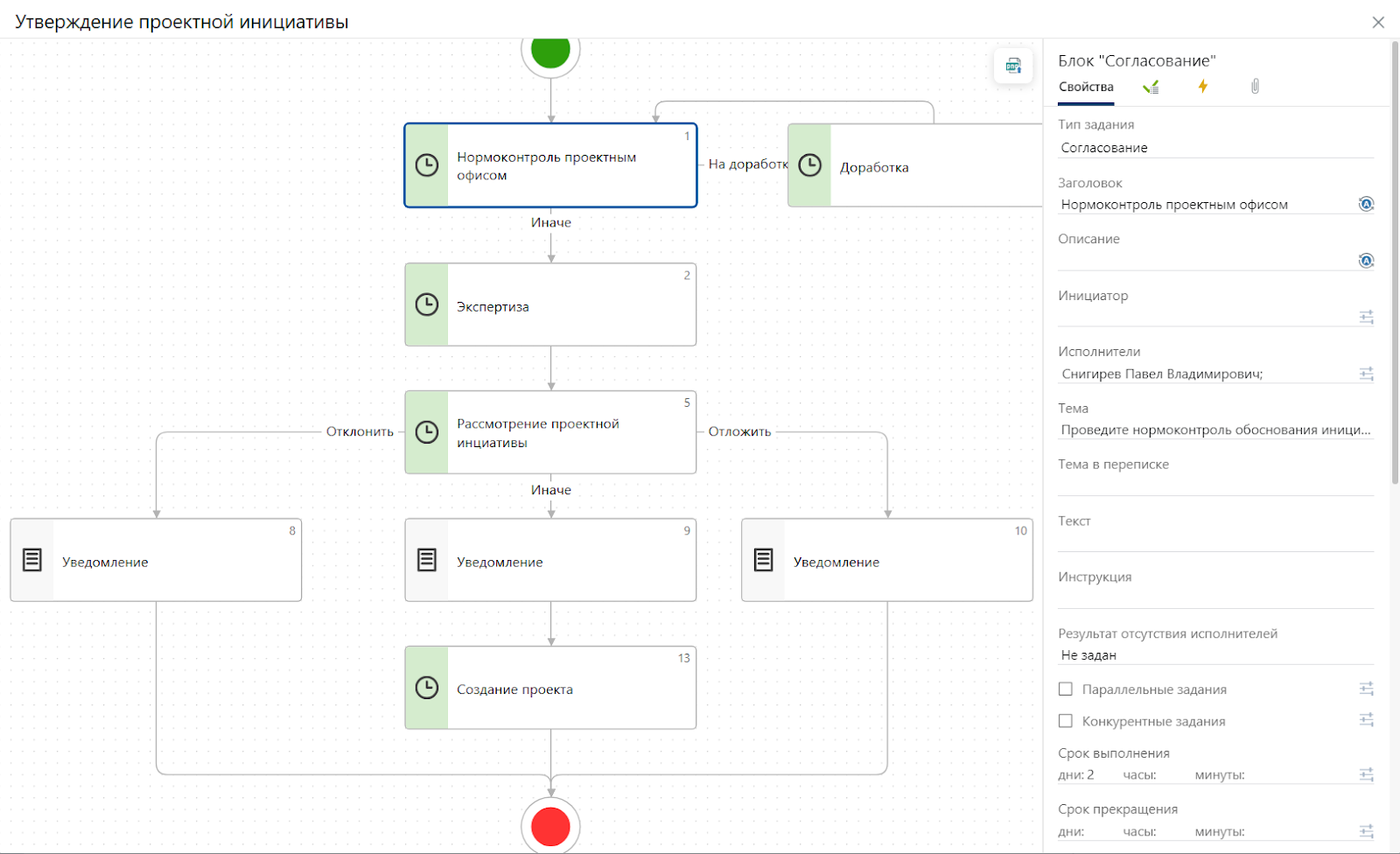Image resolution: width=1400 pixels, height=854 pixels.
Task: Click the autotext icon in Описание field
Action: (1366, 261)
